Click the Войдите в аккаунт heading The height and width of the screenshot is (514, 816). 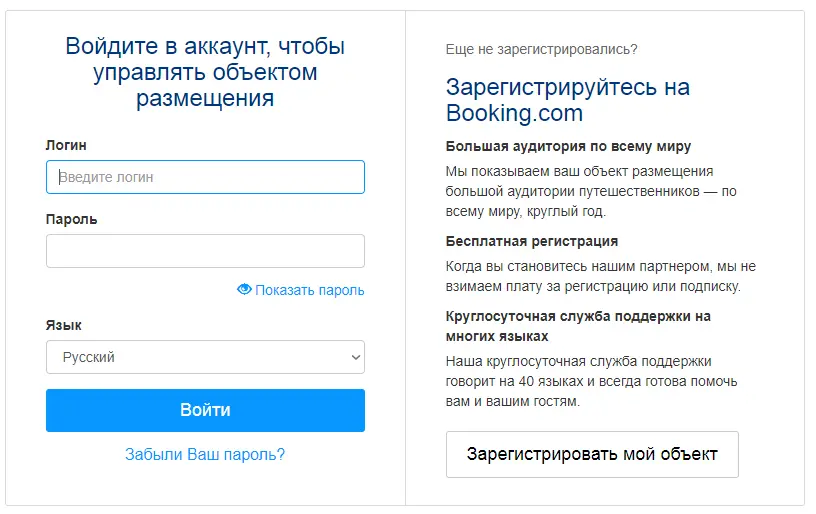[x=205, y=72]
